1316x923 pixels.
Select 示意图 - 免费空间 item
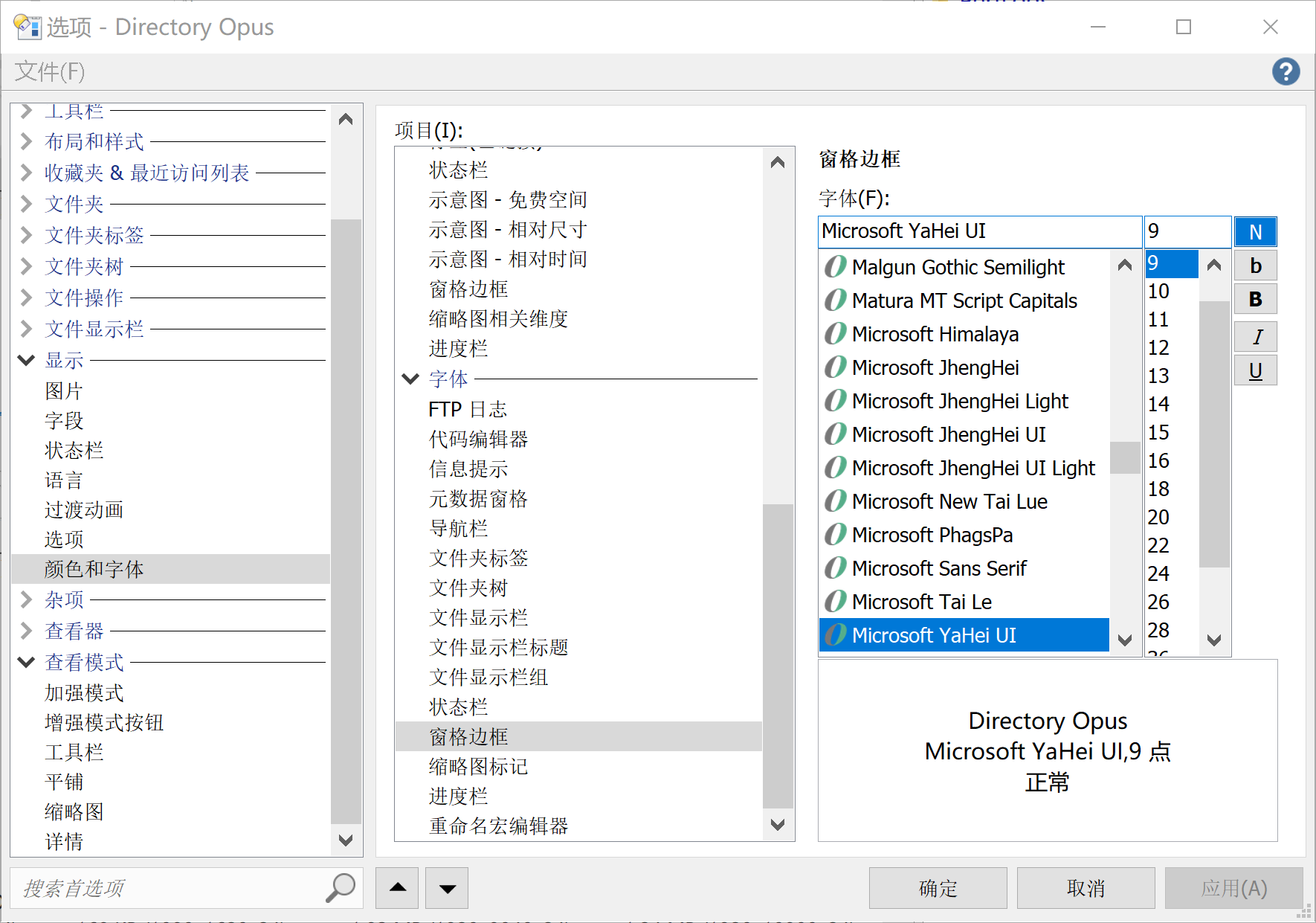tap(508, 199)
